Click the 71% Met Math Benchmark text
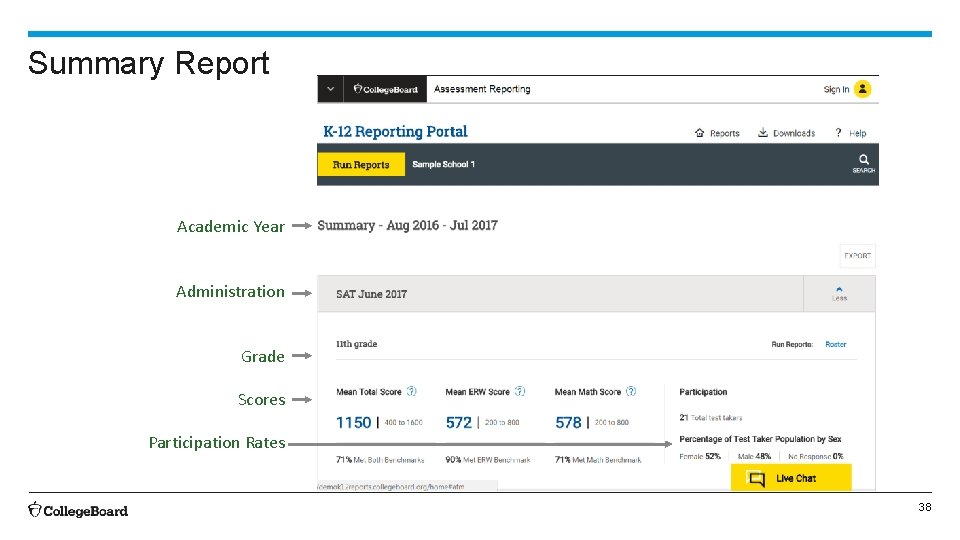Image resolution: width=960 pixels, height=540 pixels. coord(598,460)
